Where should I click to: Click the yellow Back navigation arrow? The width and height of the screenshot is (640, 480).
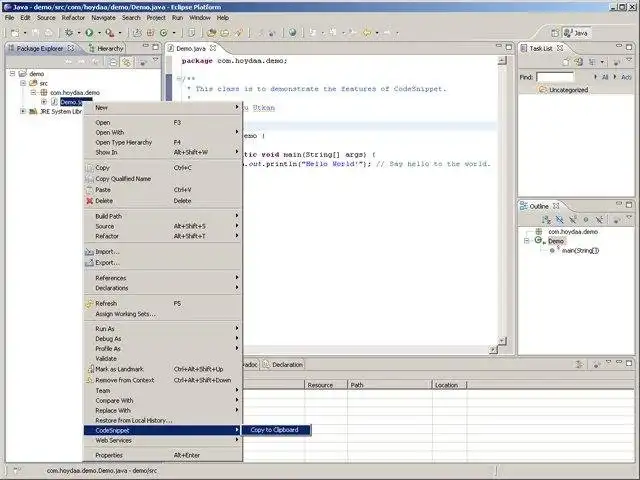(x=367, y=33)
